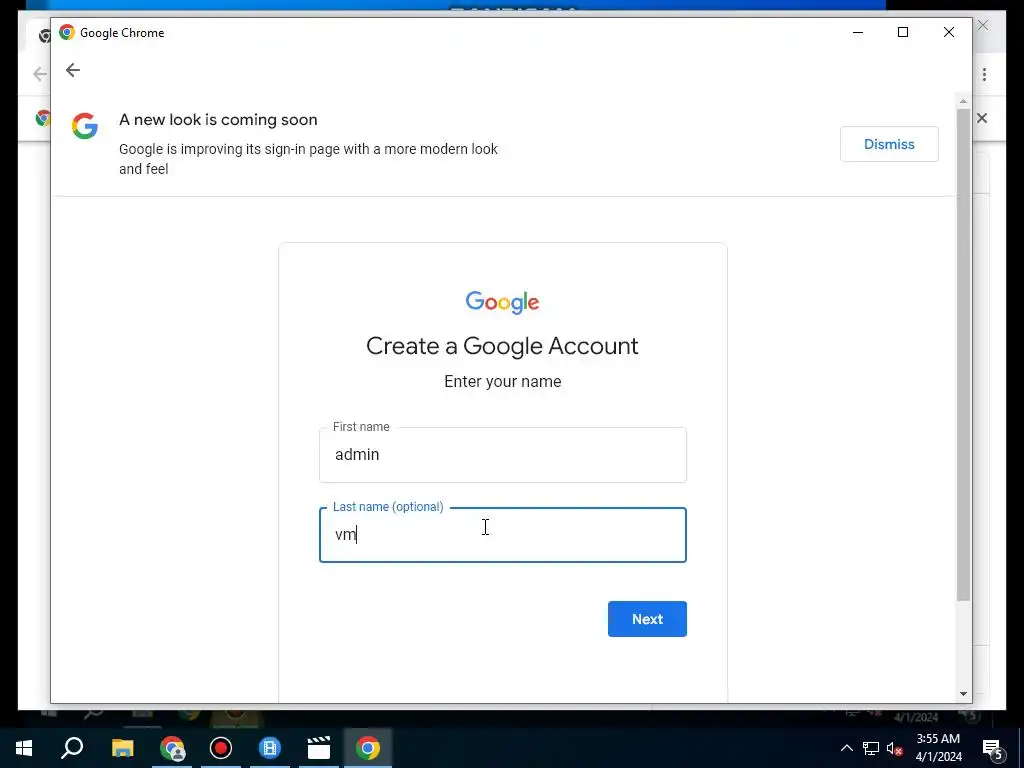Focus the Last name (optional) field
The height and width of the screenshot is (768, 1024).
click(x=502, y=534)
